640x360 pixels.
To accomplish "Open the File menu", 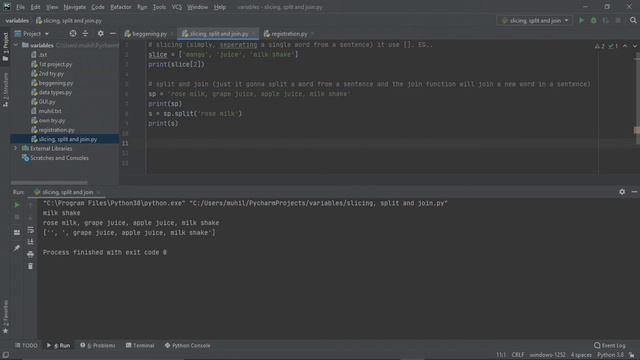I will point(20,7).
